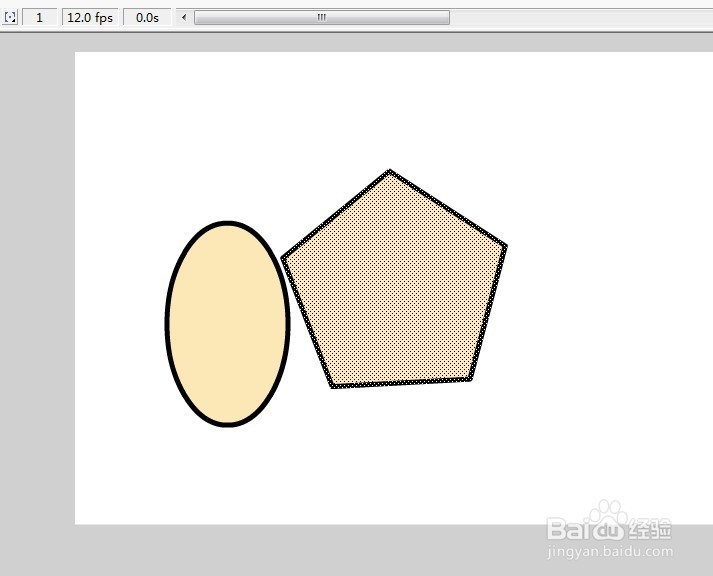The width and height of the screenshot is (713, 576).
Task: Click the 0.0s elapsed time display
Action: (147, 18)
